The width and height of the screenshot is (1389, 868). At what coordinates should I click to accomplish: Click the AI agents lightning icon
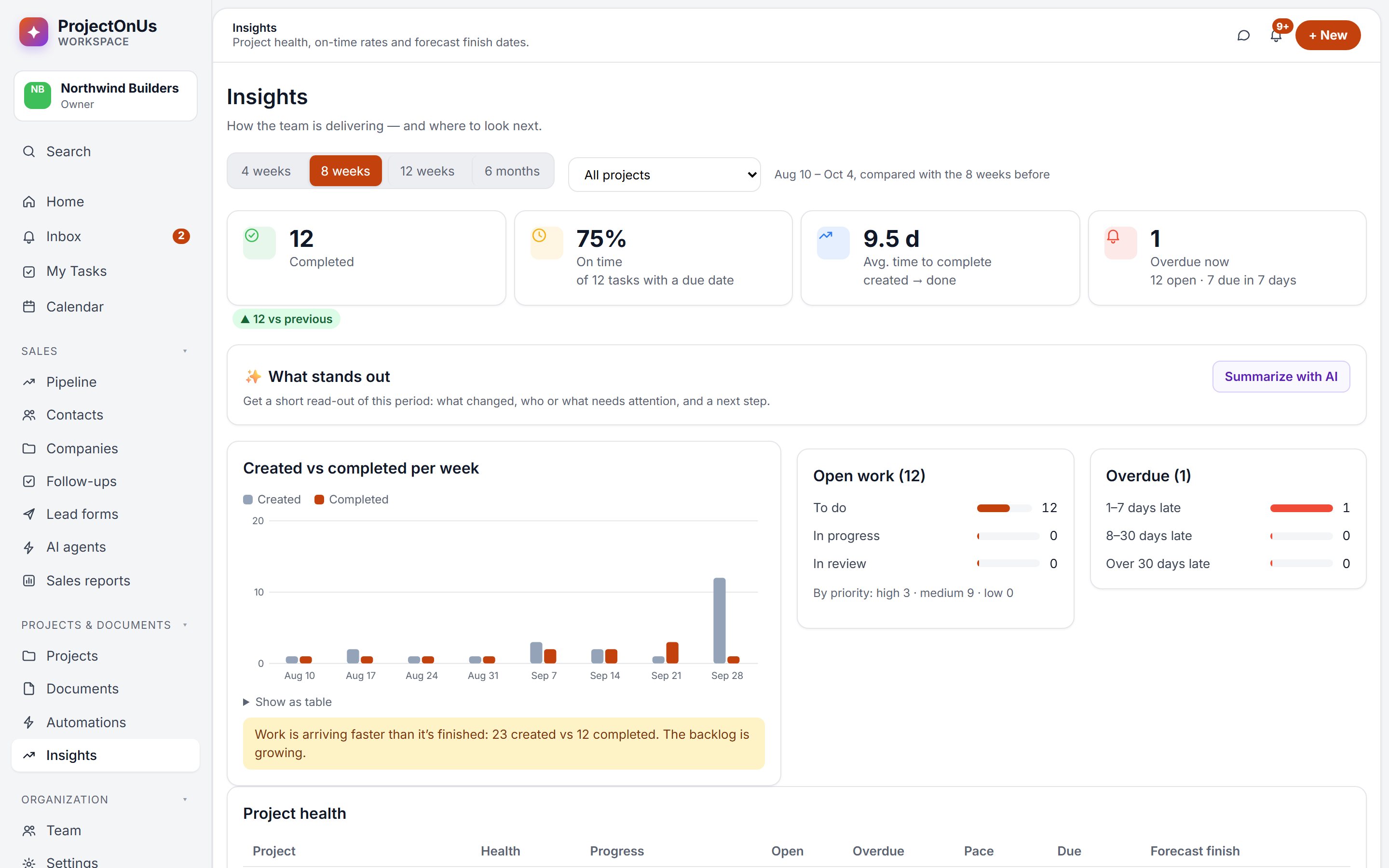pos(29,547)
